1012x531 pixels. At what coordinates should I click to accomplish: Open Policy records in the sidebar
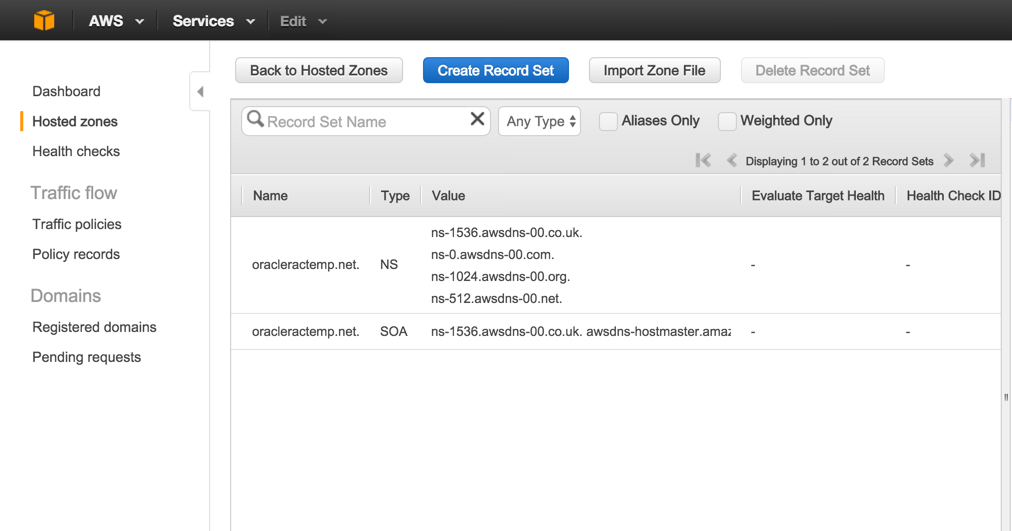click(x=76, y=254)
